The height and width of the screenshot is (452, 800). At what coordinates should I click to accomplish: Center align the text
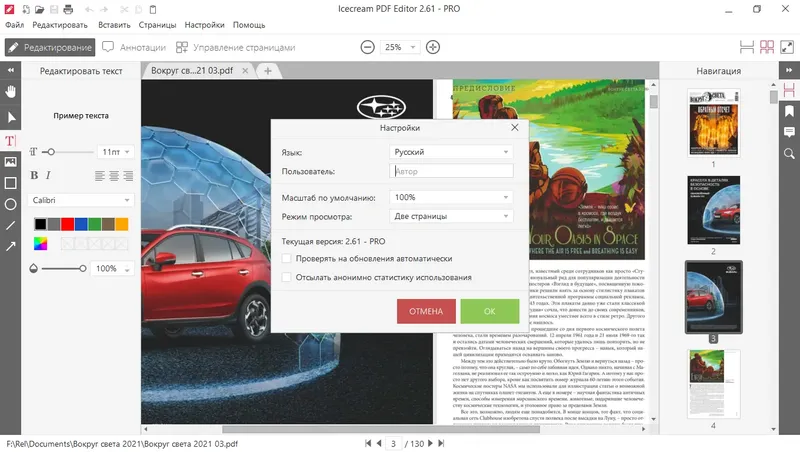point(114,176)
